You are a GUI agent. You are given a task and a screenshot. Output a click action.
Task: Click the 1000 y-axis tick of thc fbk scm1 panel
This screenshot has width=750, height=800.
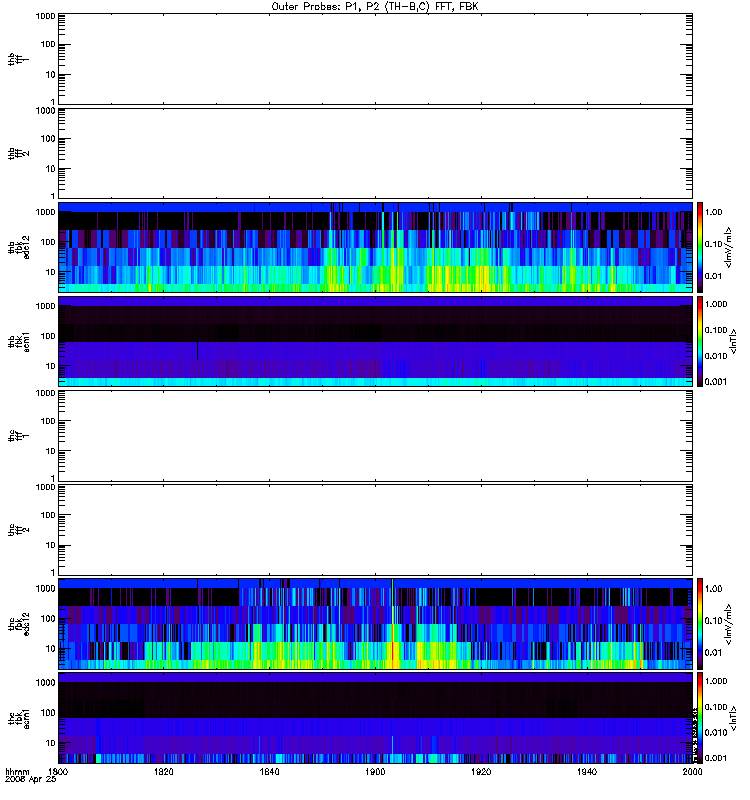pos(45,683)
